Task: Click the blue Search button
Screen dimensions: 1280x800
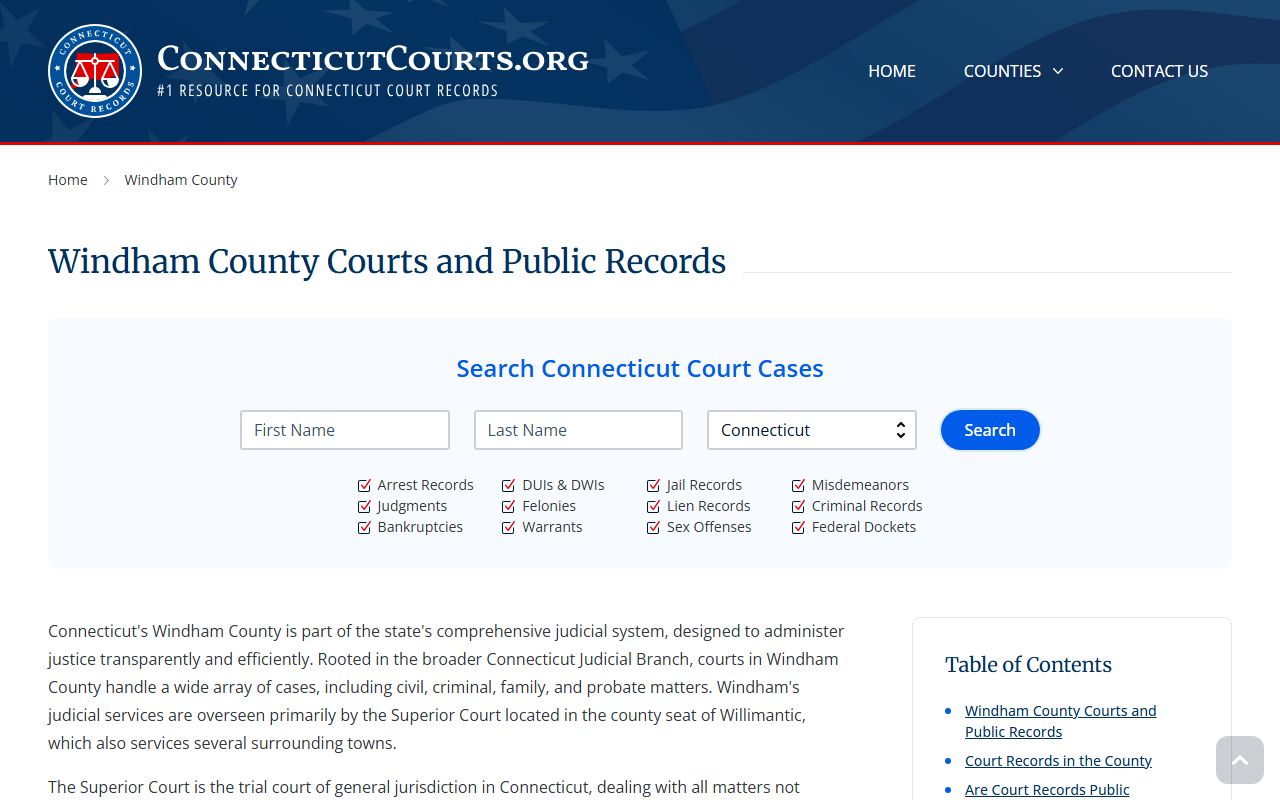Action: click(x=990, y=430)
